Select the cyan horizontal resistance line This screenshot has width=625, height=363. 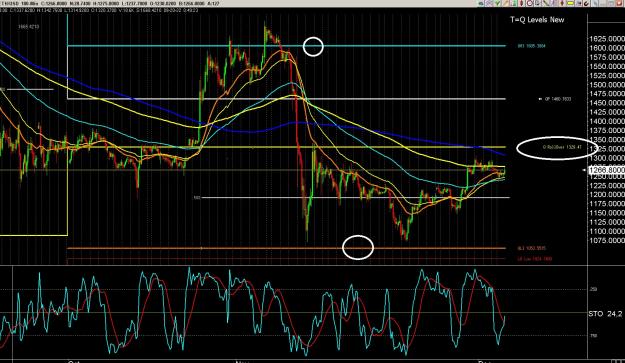point(287,46)
